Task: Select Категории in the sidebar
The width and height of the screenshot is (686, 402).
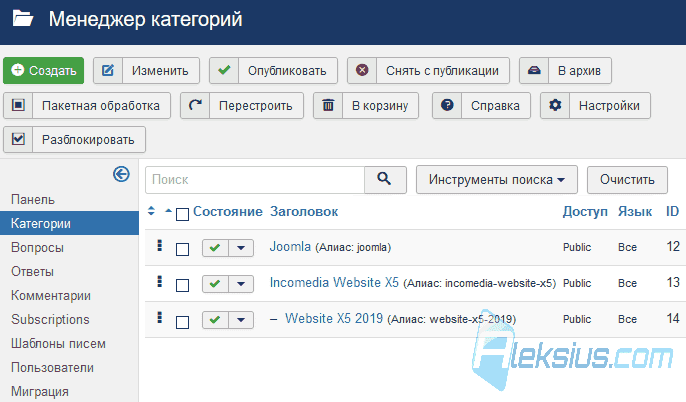Action: click(x=69, y=223)
